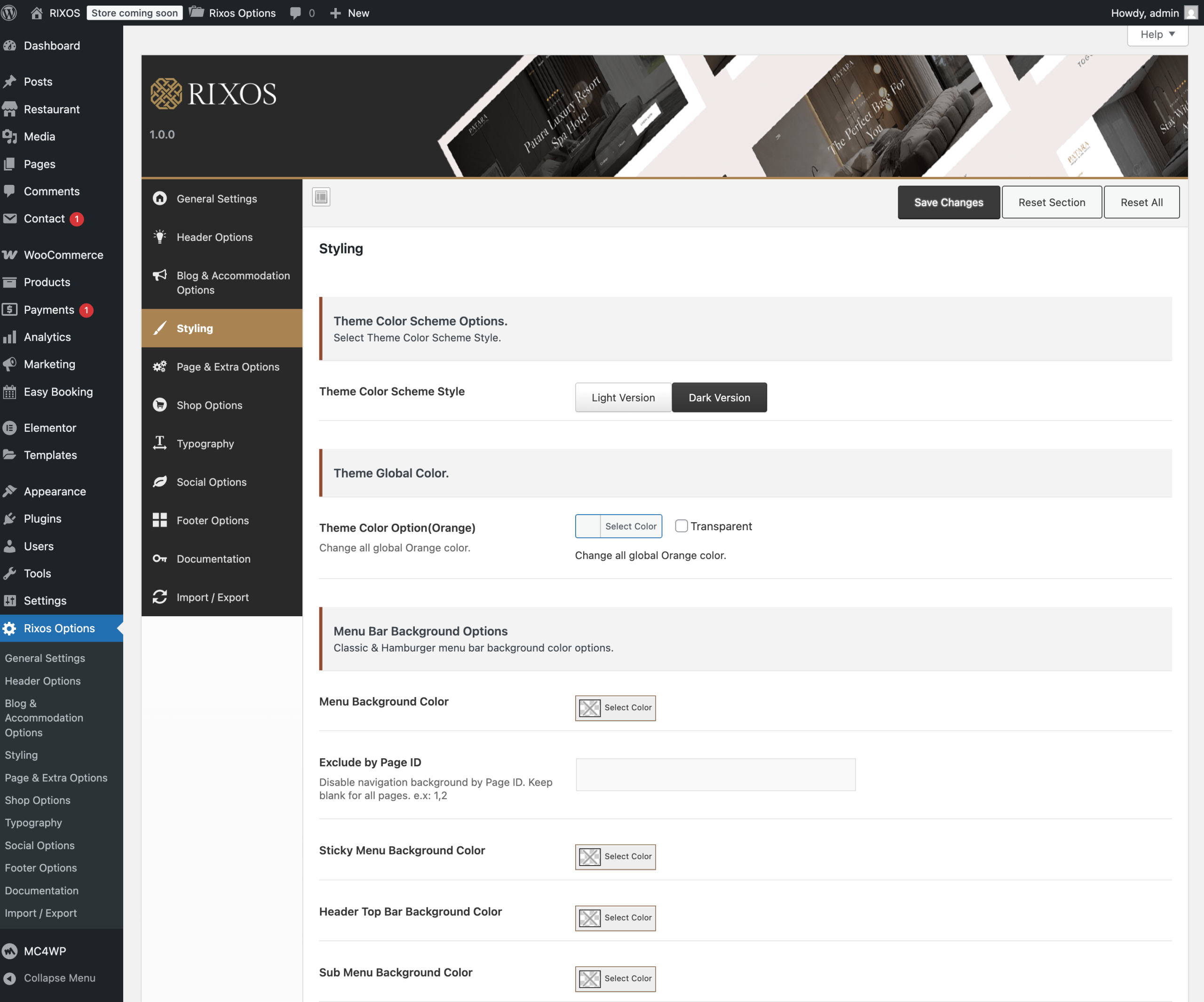Image resolution: width=1204 pixels, height=1002 pixels.
Task: Click the Store coming soon badge
Action: click(x=134, y=13)
